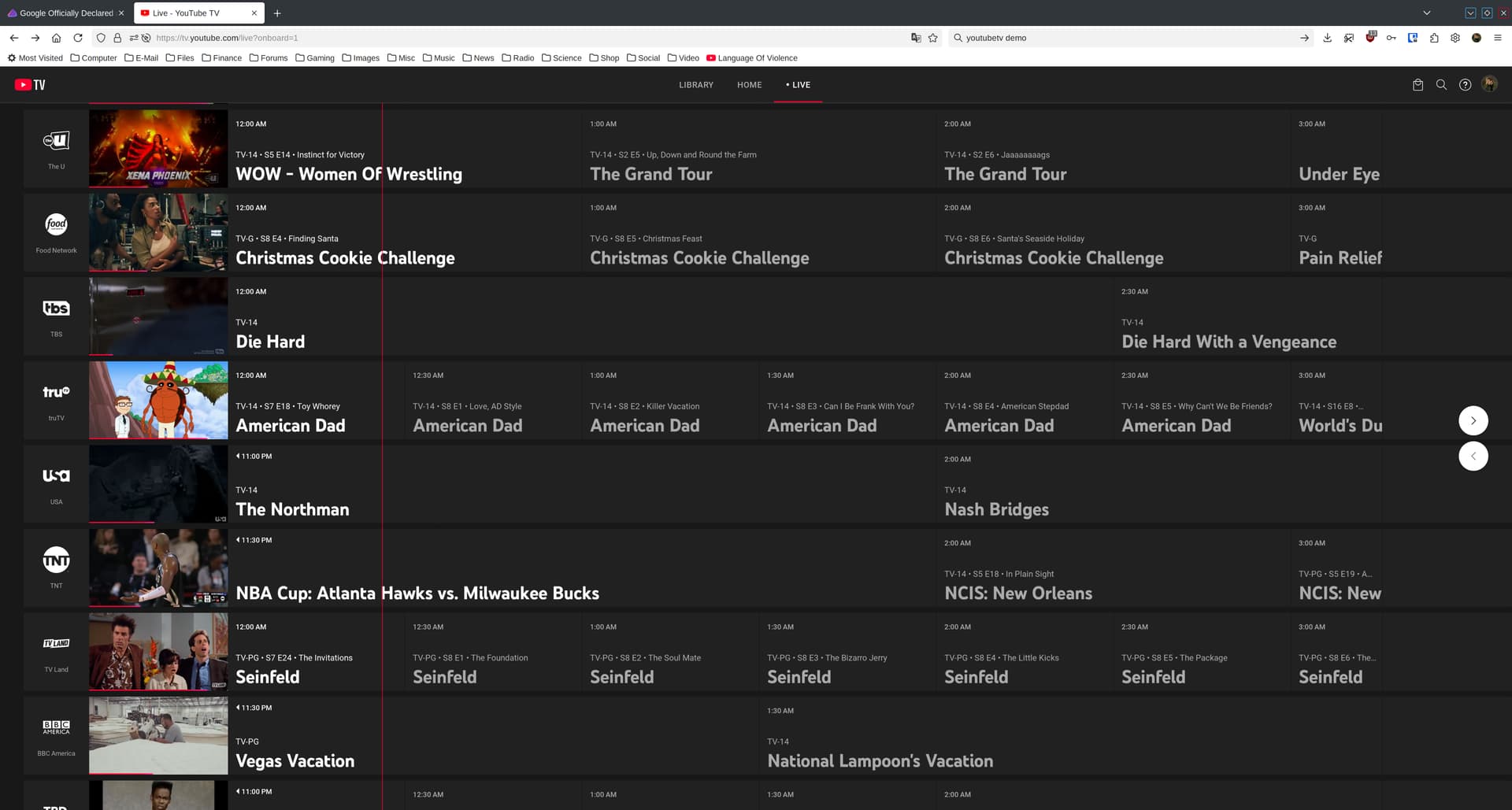Image resolution: width=1512 pixels, height=810 pixels.
Task: Open American Dad episode Killer Vacation
Action: click(670, 400)
